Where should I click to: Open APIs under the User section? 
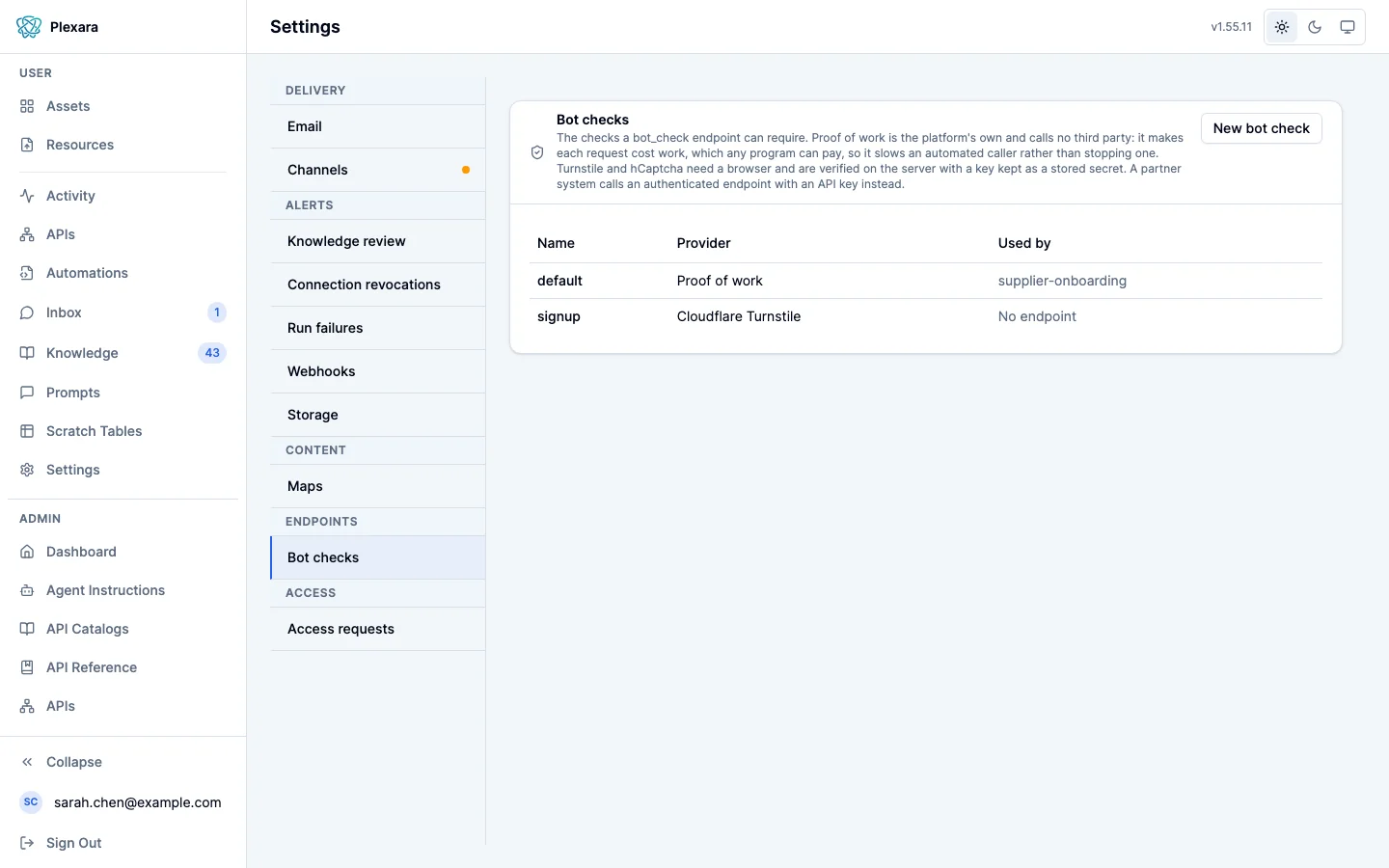tap(123, 234)
